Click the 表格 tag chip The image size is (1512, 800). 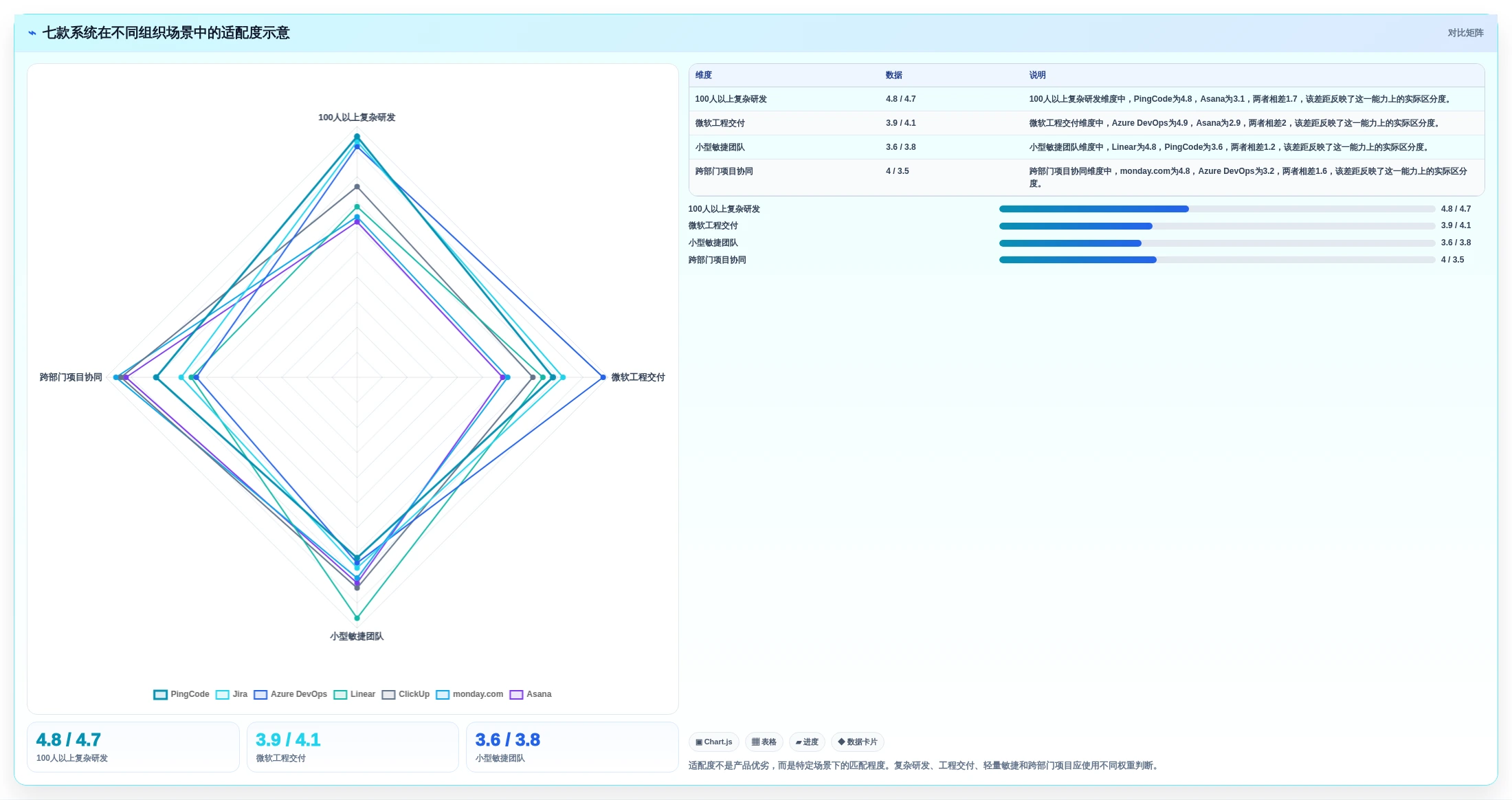(x=764, y=742)
